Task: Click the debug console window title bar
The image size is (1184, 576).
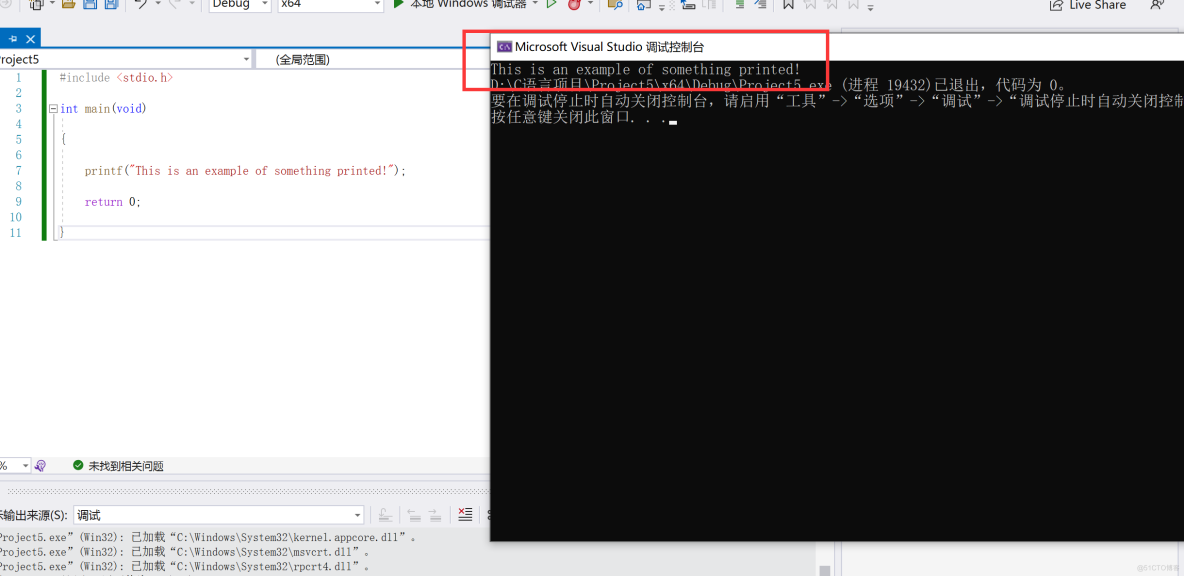Action: (837, 47)
